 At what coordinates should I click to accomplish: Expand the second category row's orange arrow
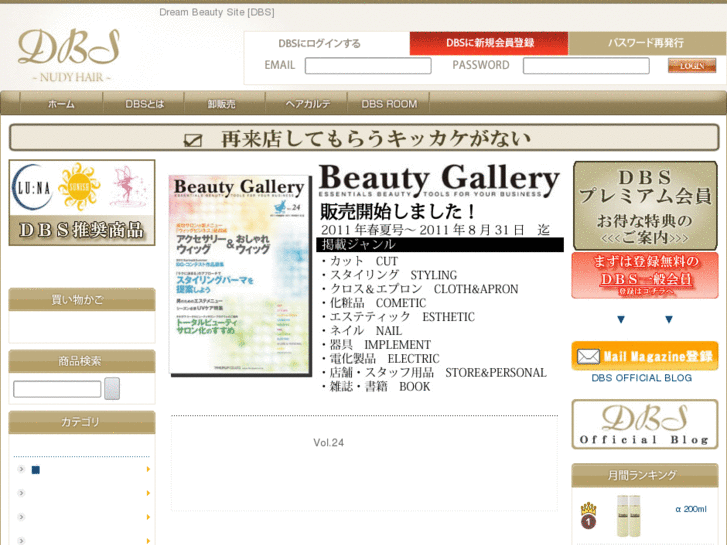click(x=148, y=493)
